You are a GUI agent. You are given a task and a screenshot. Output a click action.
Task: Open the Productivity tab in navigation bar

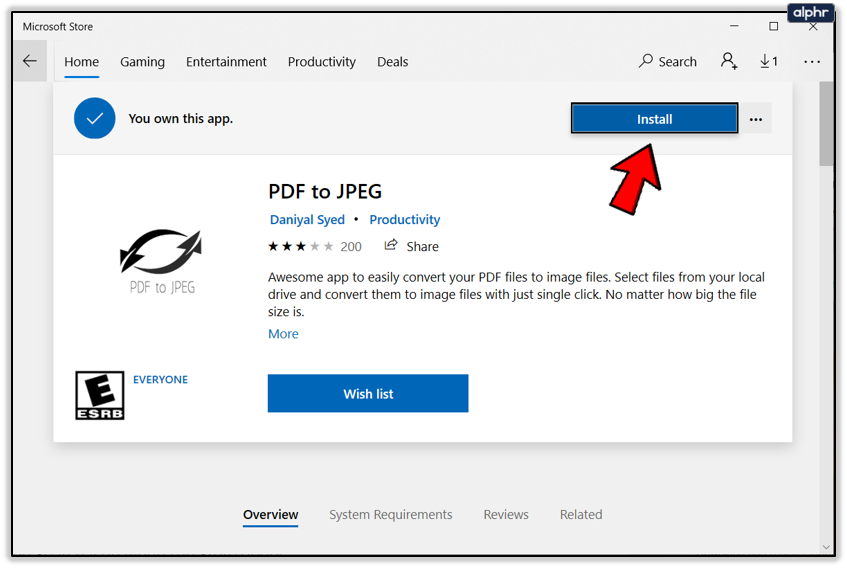321,62
